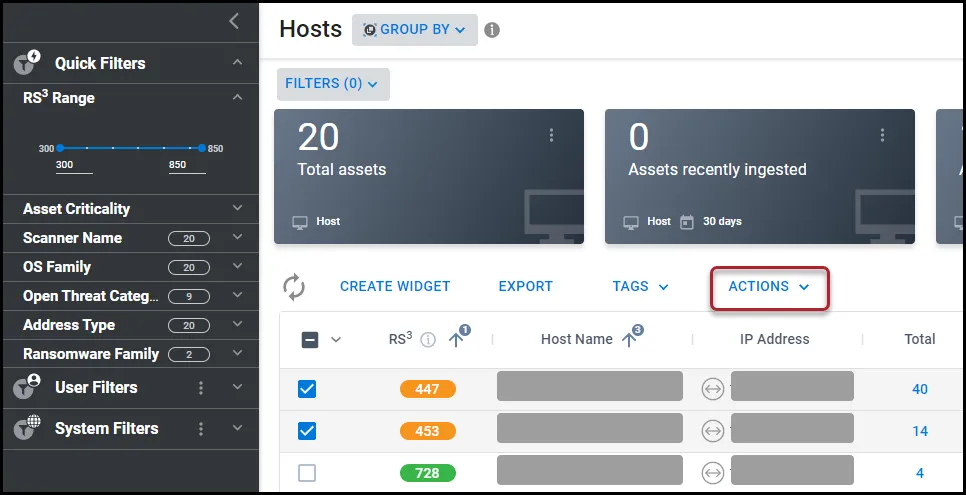Open User Filters three-dot menu
Image resolution: width=966 pixels, height=495 pixels.
click(x=201, y=388)
